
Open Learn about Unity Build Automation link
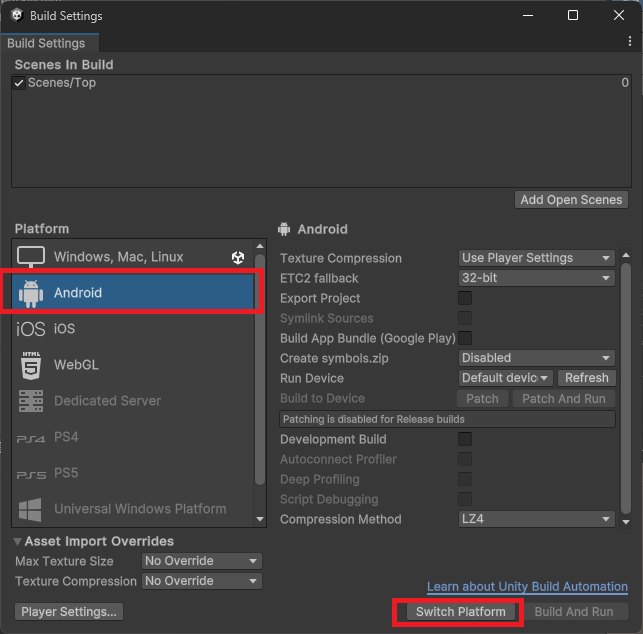tap(527, 586)
